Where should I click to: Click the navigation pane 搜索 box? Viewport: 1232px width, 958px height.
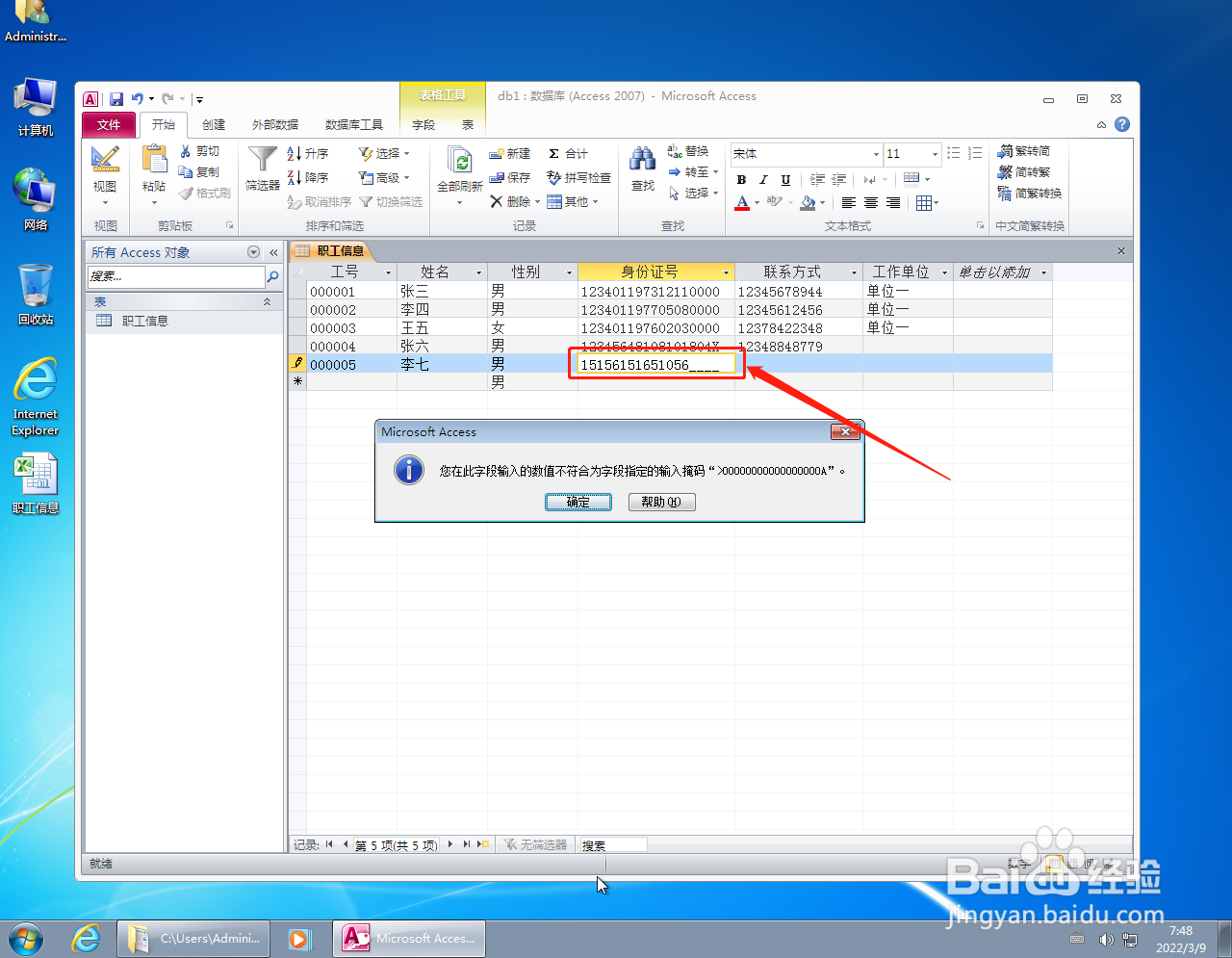pyautogui.click(x=175, y=276)
